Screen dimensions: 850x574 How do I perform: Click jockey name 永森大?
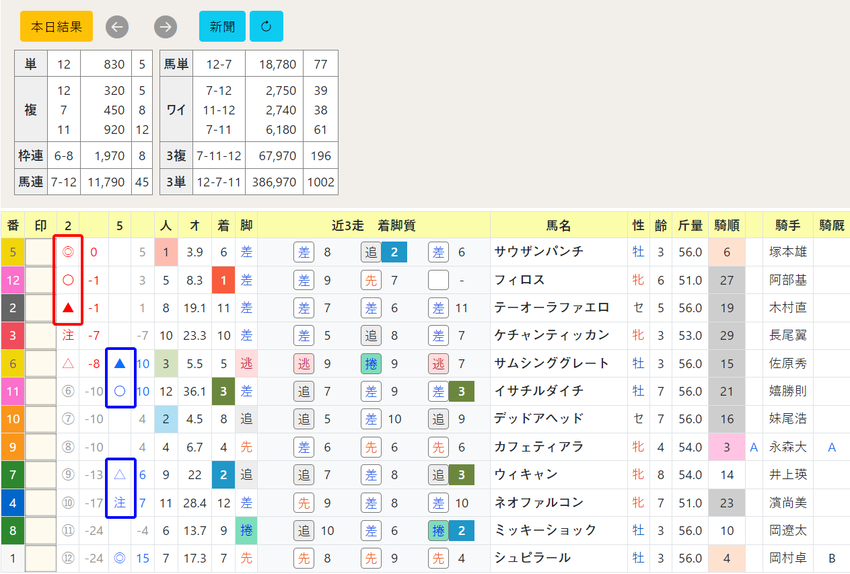[788, 447]
